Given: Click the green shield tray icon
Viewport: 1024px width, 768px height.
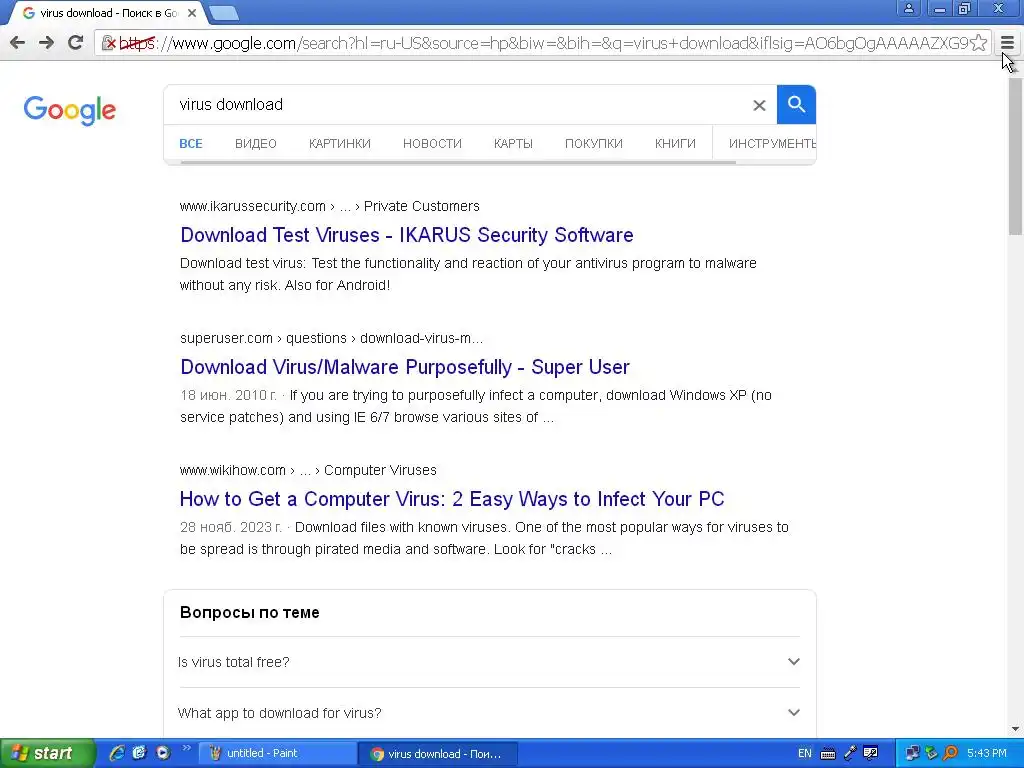Looking at the screenshot, I should (931, 754).
